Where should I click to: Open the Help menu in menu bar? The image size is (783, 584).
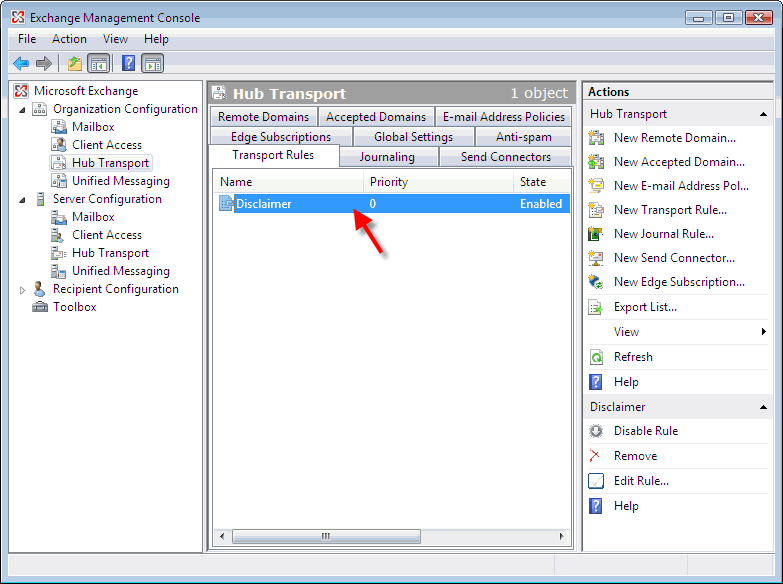(156, 39)
